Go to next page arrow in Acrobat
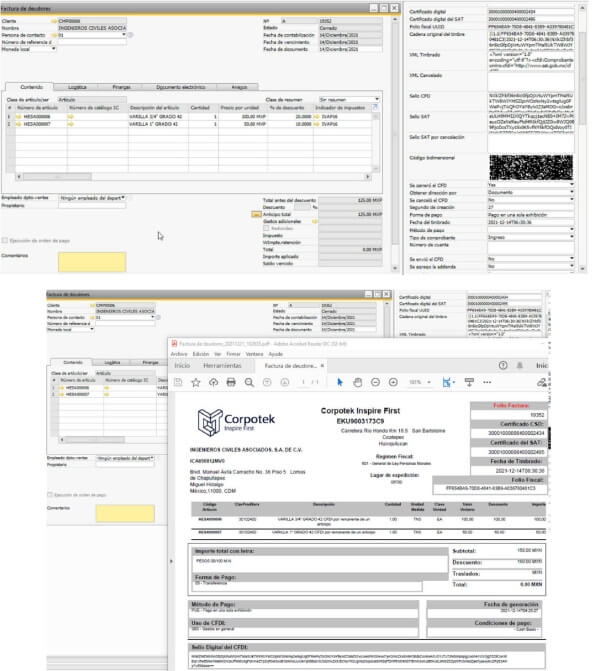 click(x=285, y=382)
